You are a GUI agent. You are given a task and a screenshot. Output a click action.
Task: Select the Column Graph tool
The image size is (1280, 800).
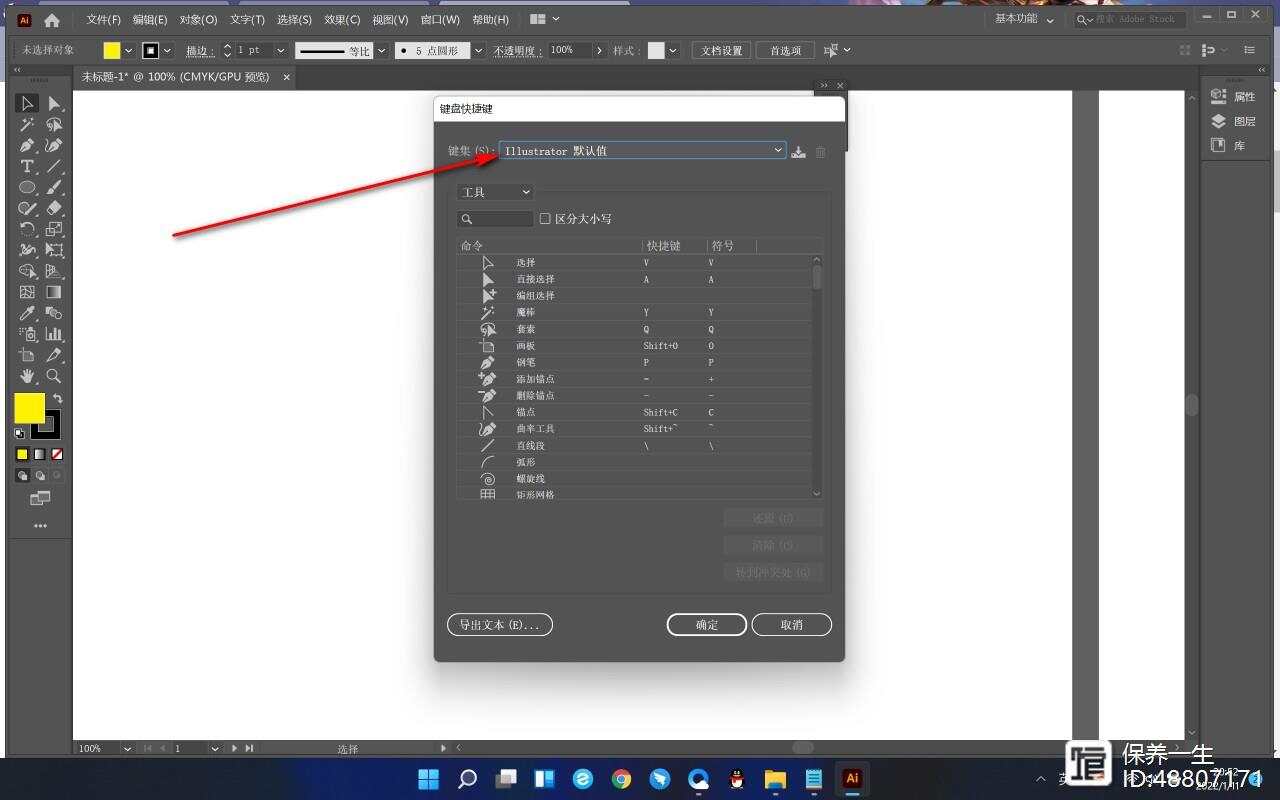(x=54, y=334)
